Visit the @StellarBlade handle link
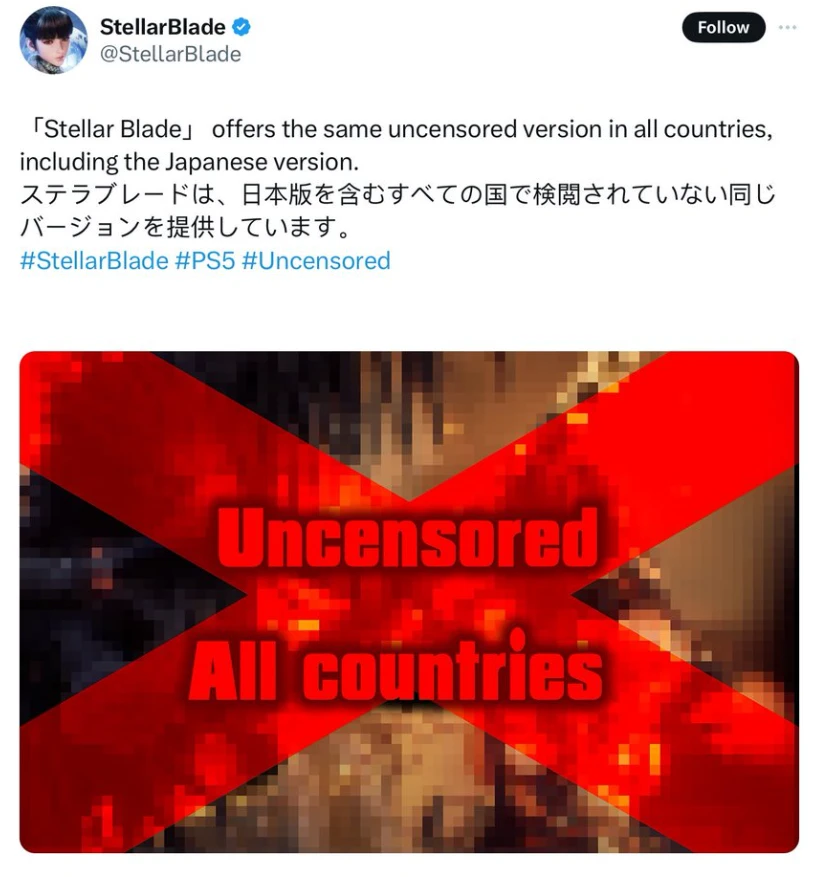 click(x=171, y=54)
